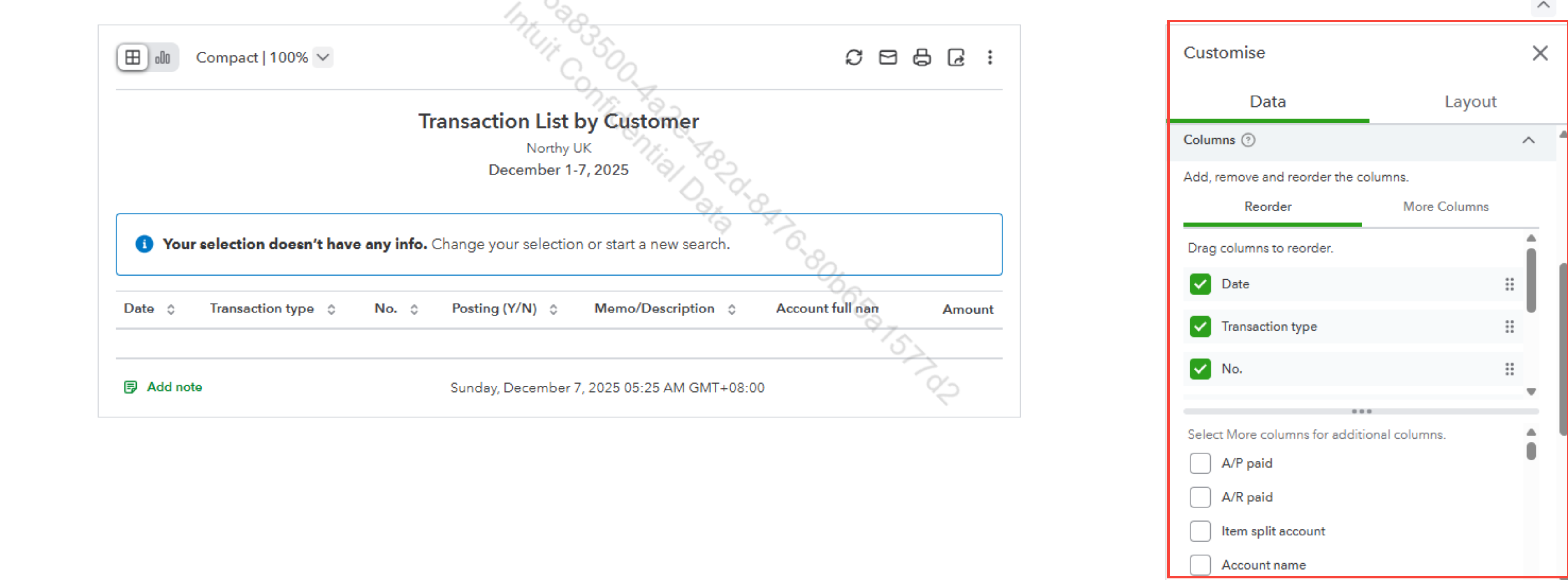Uncheck the Transaction type column checkbox
This screenshot has width=1568, height=580.
pyautogui.click(x=1200, y=327)
